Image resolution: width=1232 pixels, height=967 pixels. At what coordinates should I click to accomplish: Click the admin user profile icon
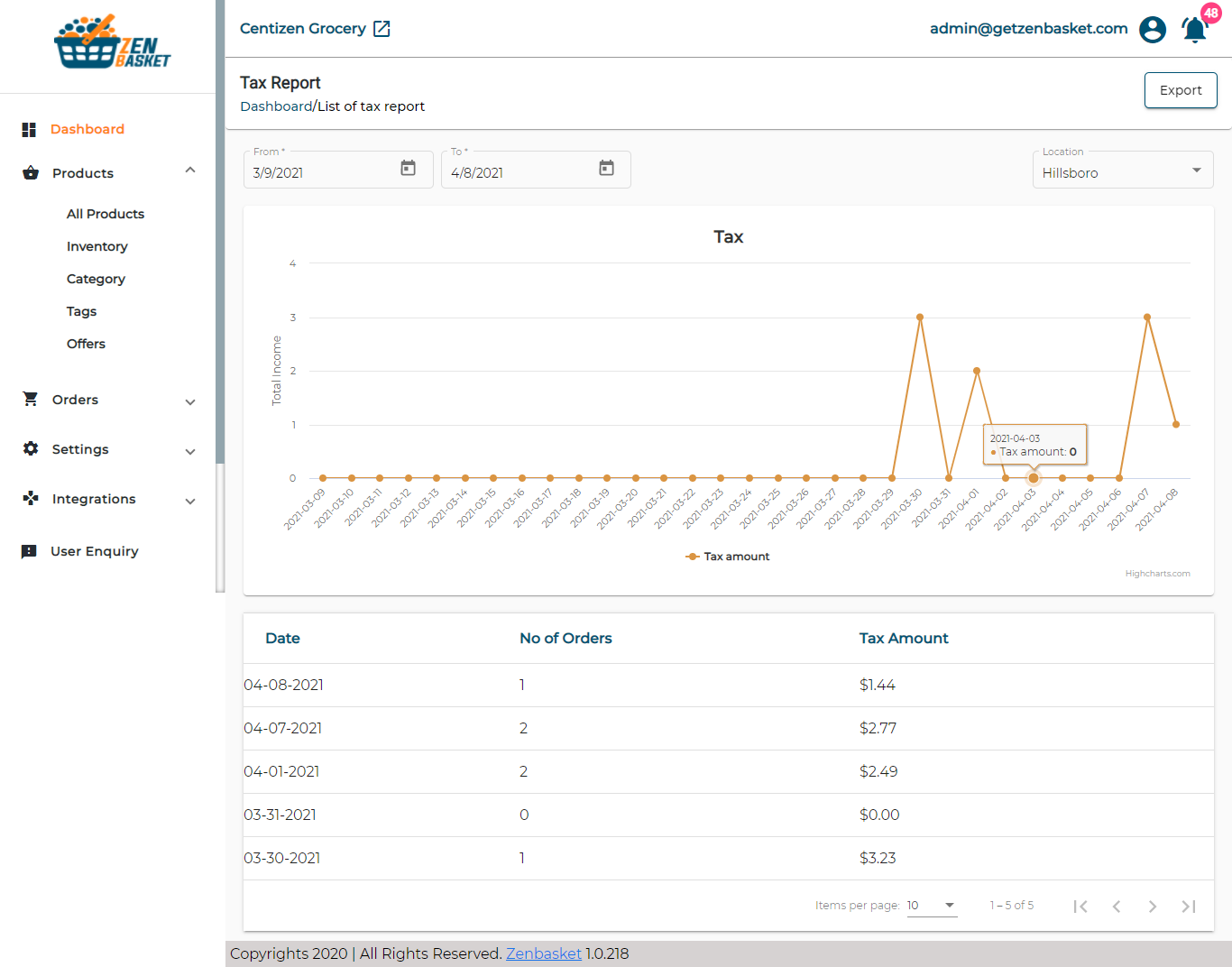point(1152,30)
